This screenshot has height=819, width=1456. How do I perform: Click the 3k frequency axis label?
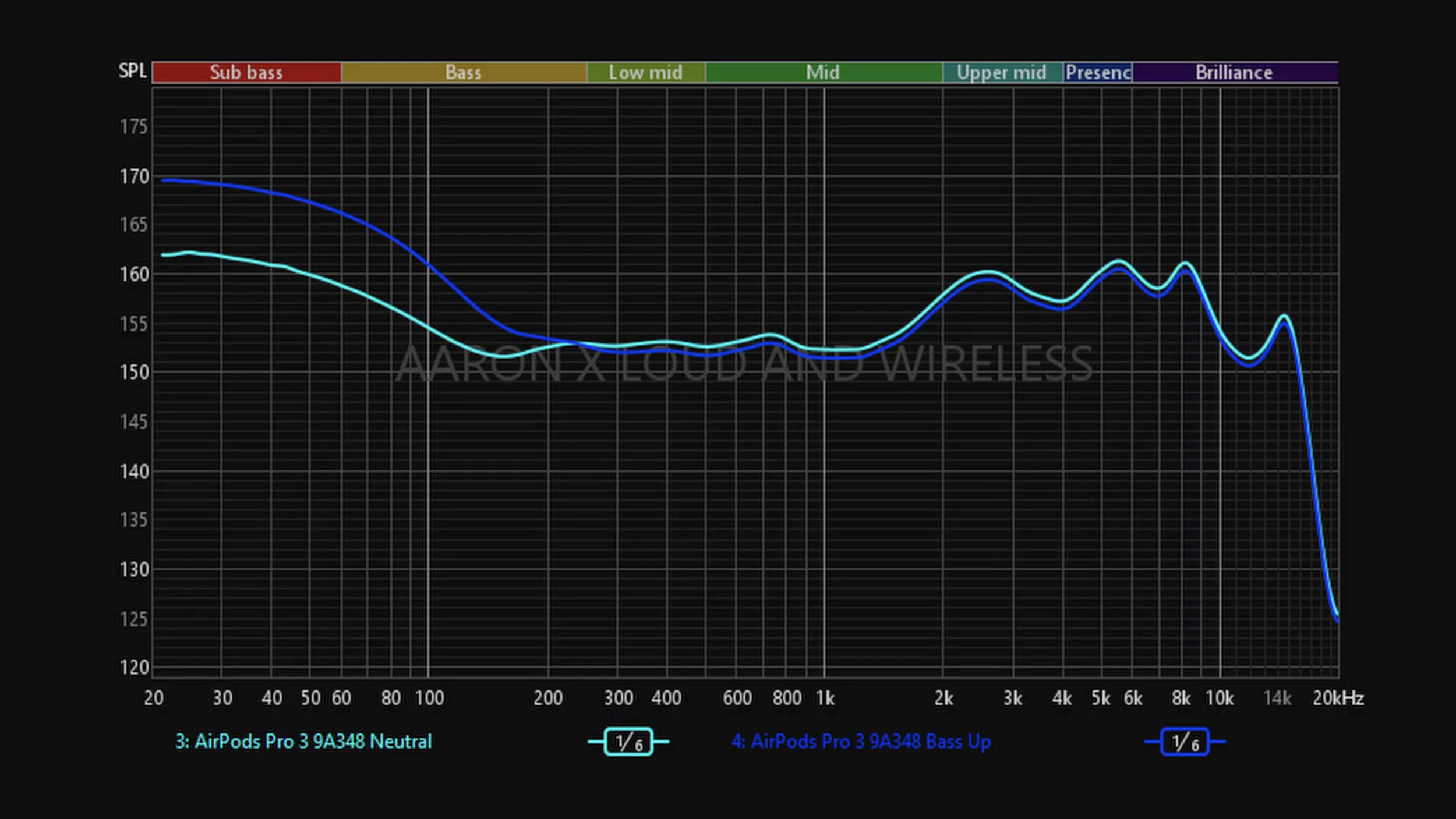pos(1013,698)
